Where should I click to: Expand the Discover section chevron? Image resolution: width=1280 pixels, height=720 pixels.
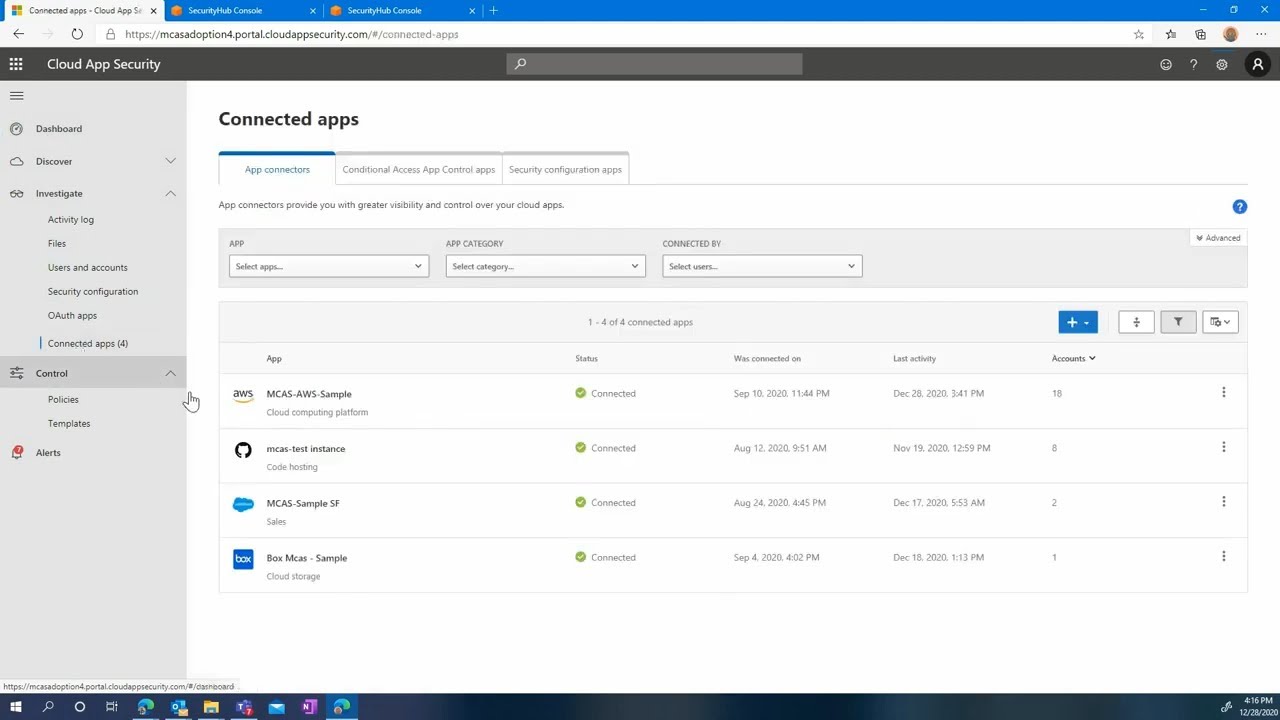170,161
